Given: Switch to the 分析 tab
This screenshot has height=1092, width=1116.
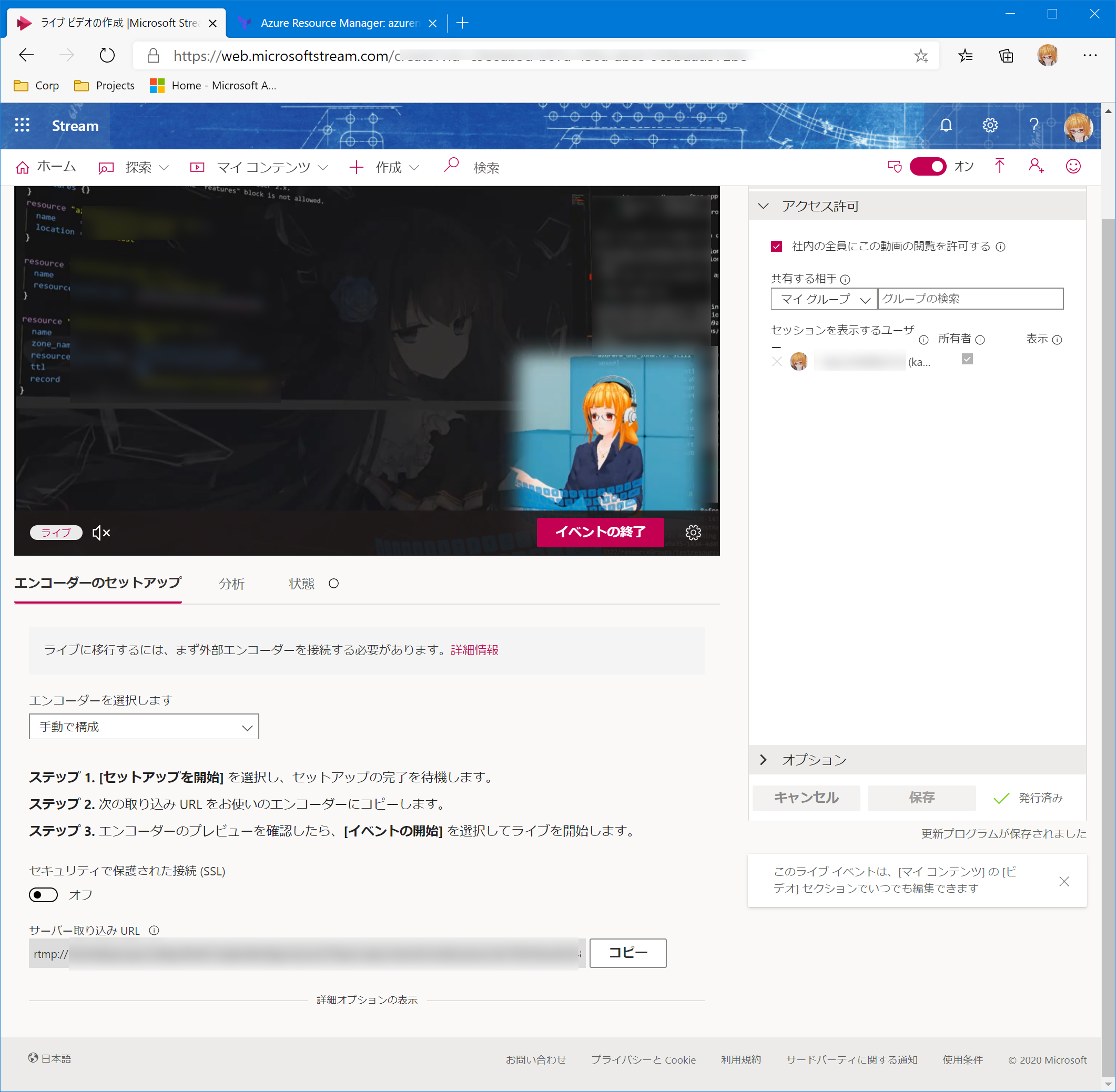Looking at the screenshot, I should click(x=231, y=584).
